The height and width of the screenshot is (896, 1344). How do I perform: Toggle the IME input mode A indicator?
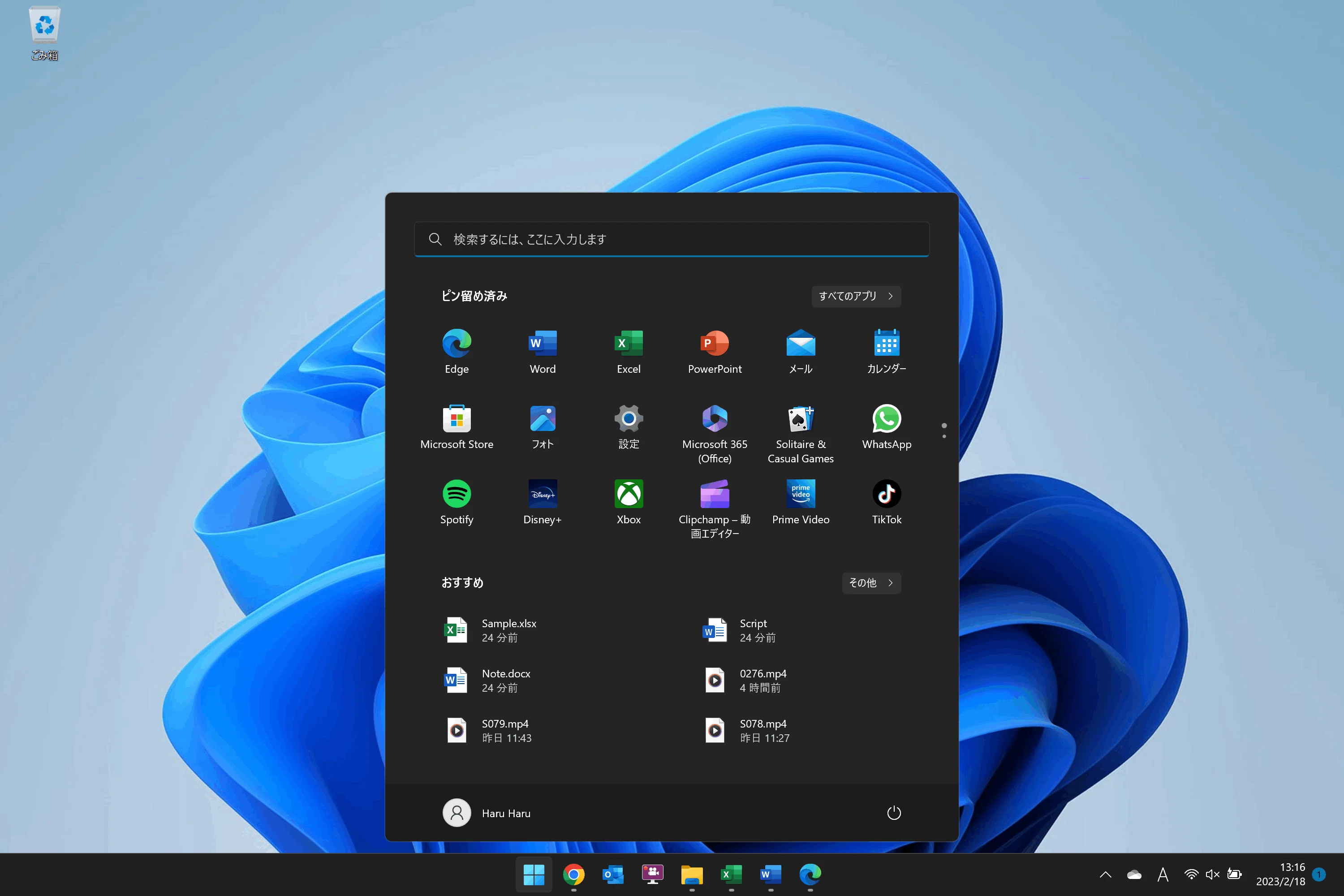(x=1162, y=874)
